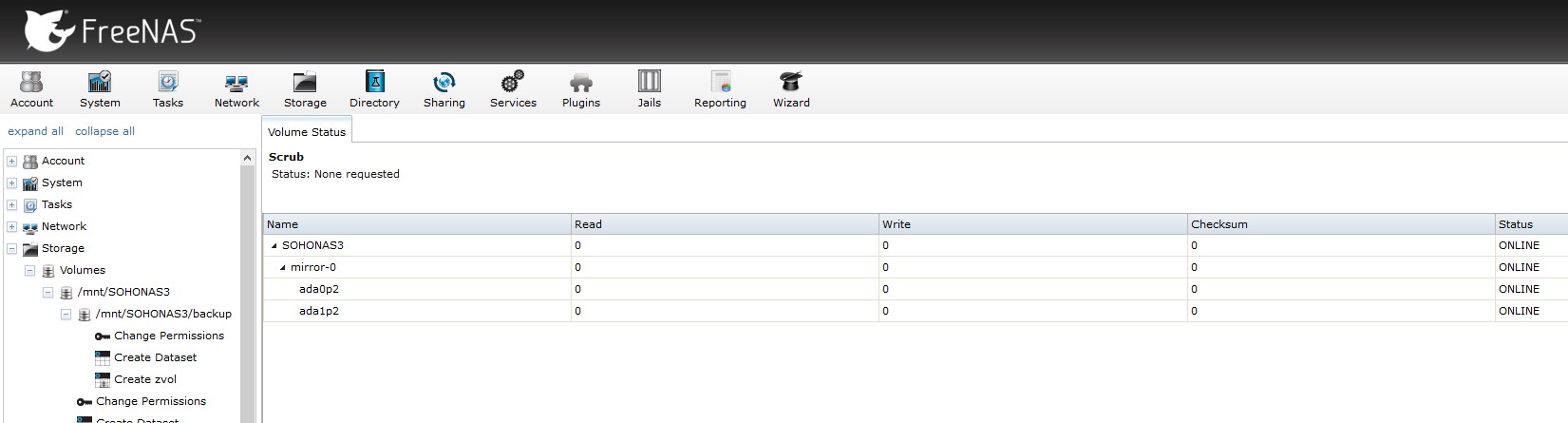Select the ada0p2 disk row

(x=916, y=289)
